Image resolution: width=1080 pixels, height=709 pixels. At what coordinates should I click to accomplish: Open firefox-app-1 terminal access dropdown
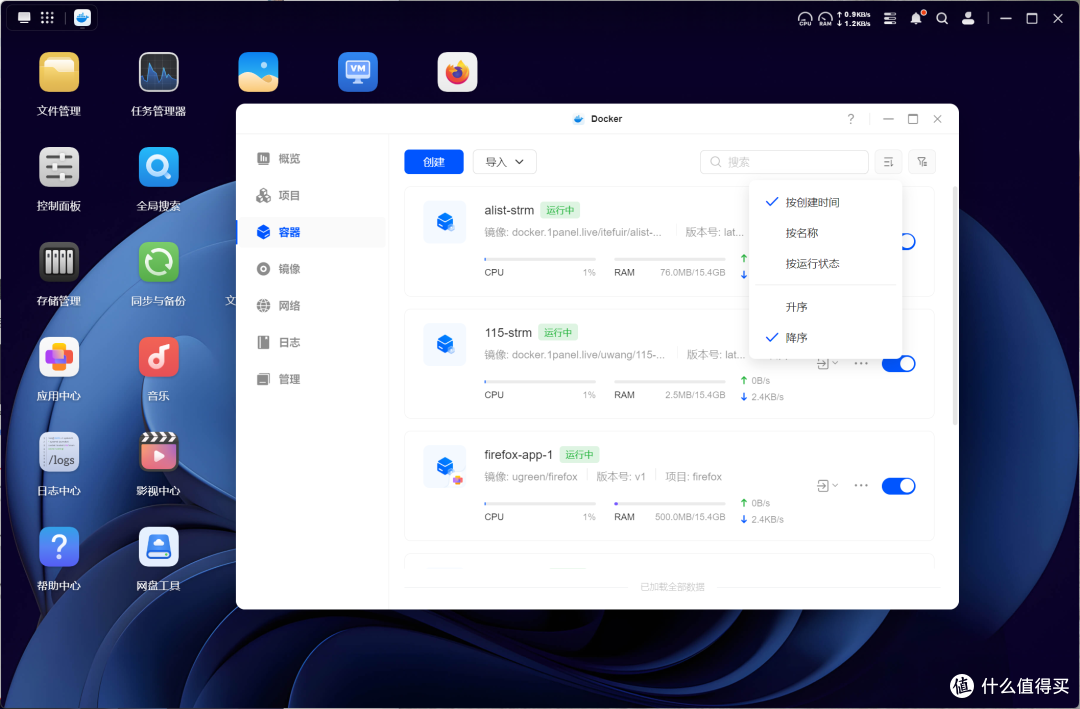[x=827, y=486]
